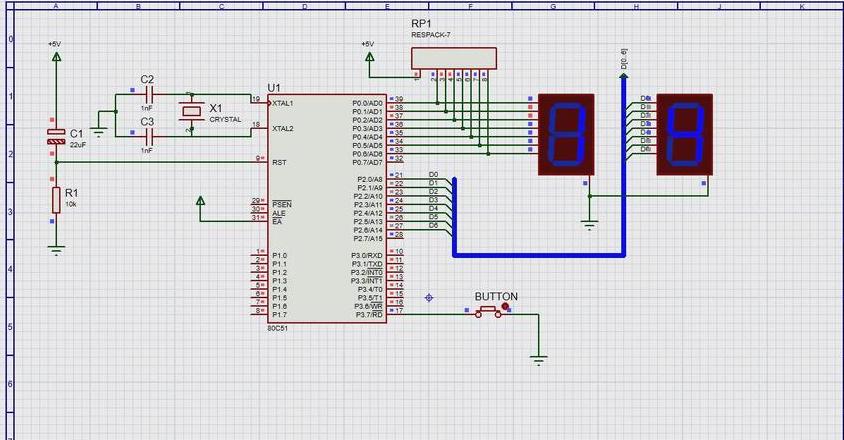Select the R1 10k resistor symbol

56,200
